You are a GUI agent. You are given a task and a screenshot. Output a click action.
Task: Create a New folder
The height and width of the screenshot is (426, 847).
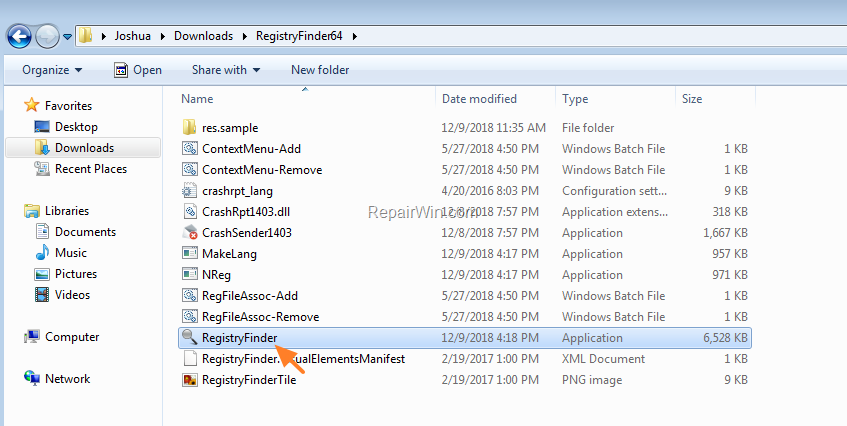click(320, 70)
